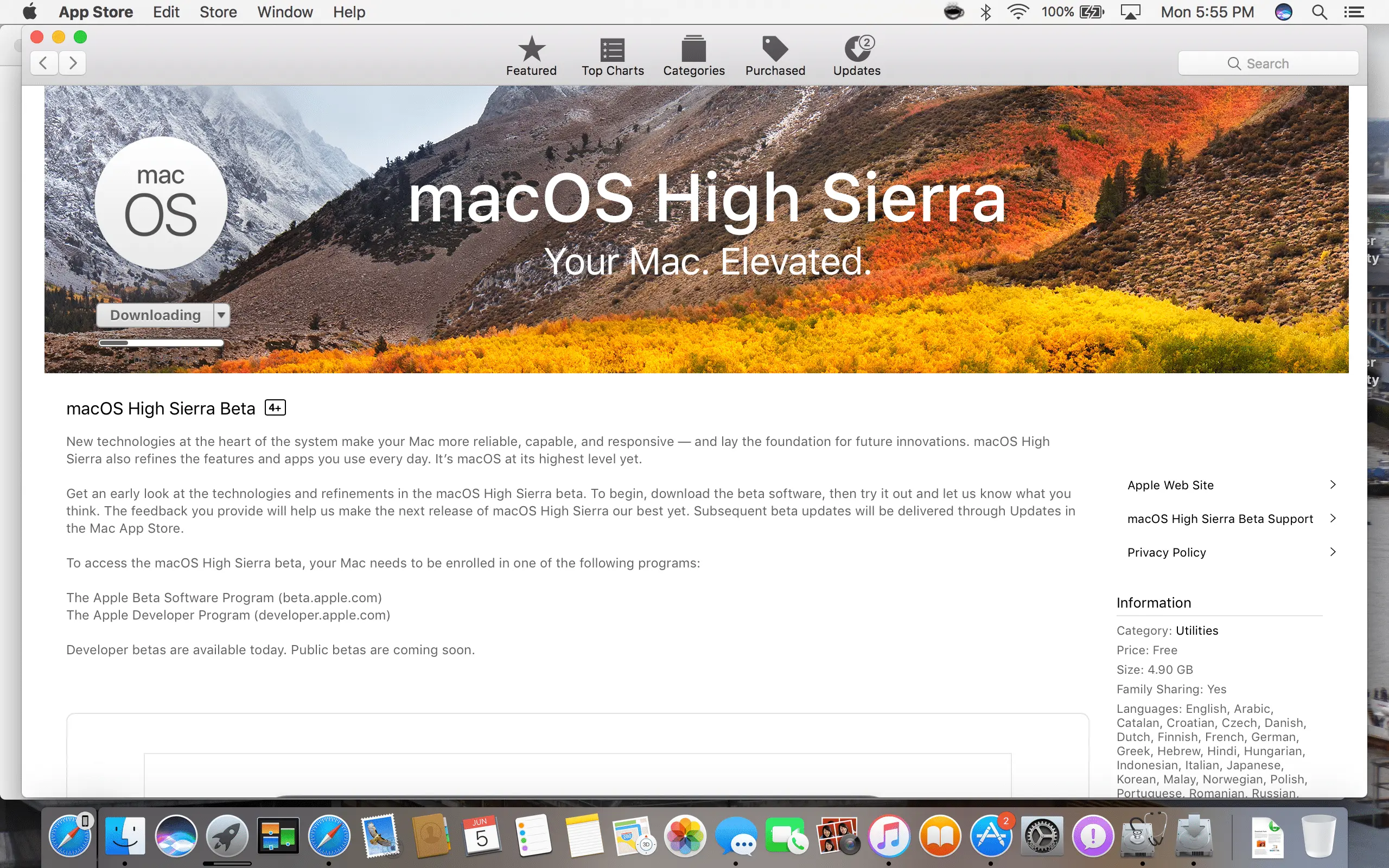Click the Wi-Fi menu bar icon
The height and width of the screenshot is (868, 1389).
coord(1017,11)
